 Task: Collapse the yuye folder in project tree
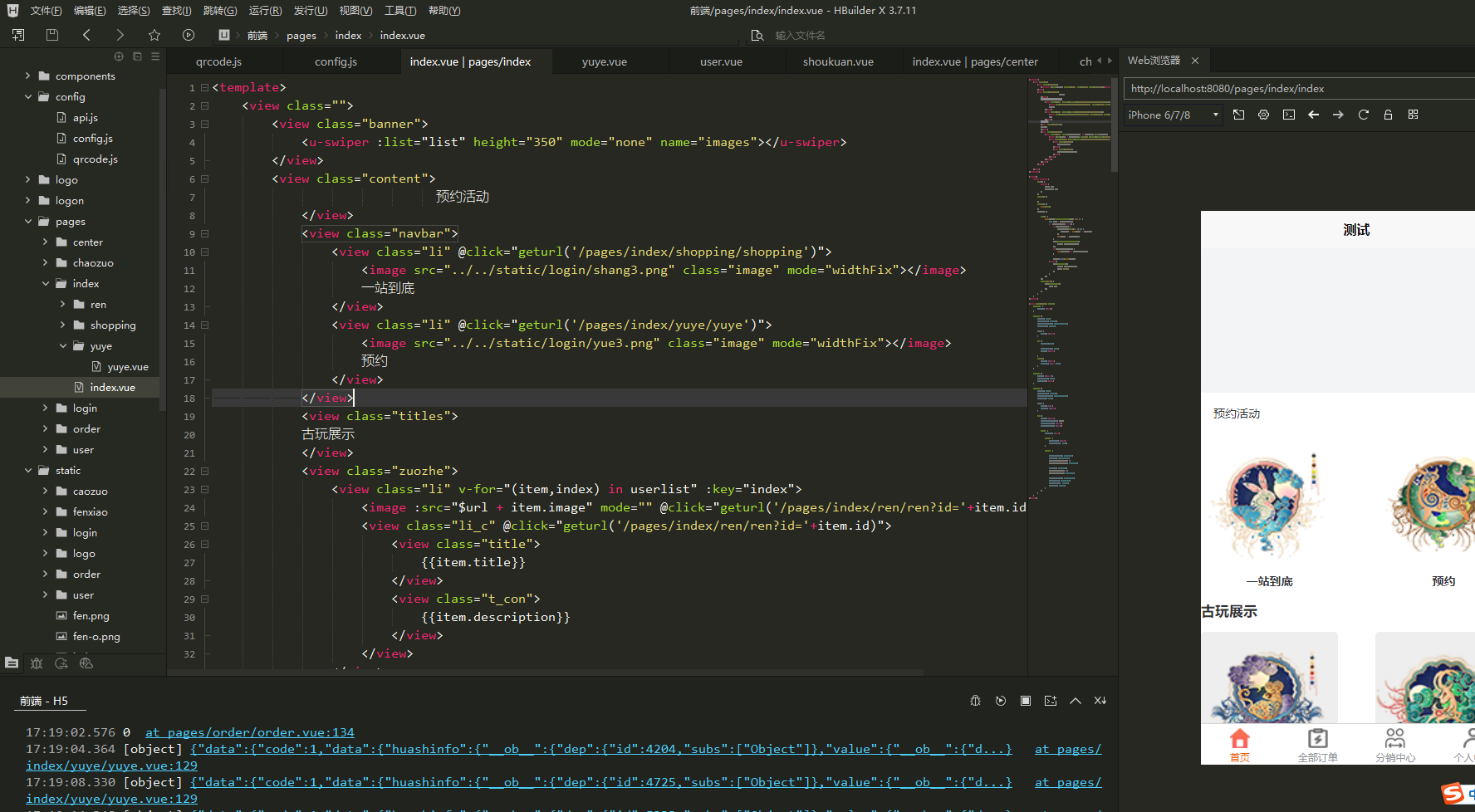pos(63,346)
